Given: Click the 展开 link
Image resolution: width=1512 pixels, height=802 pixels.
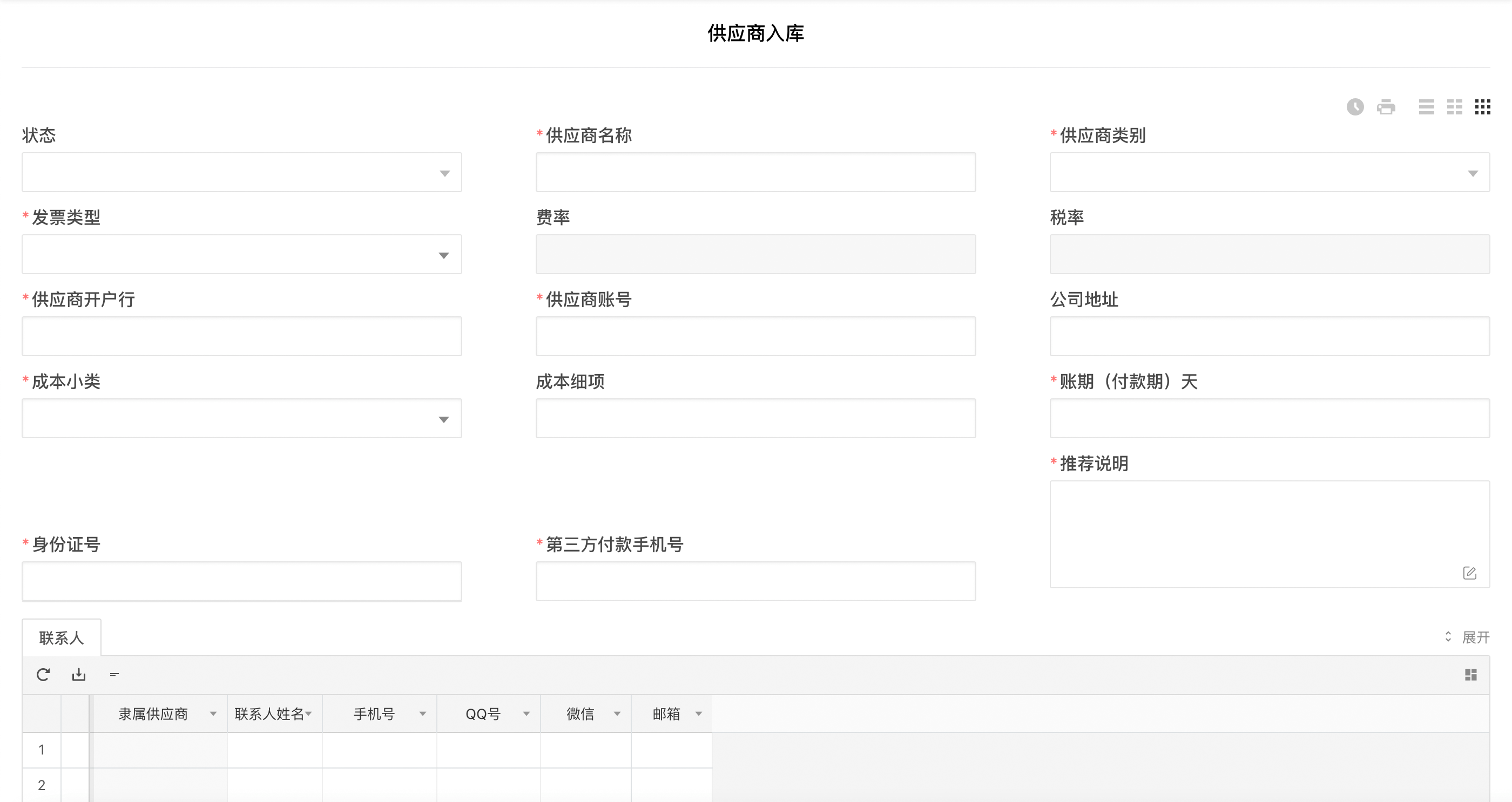Looking at the screenshot, I should [1476, 637].
